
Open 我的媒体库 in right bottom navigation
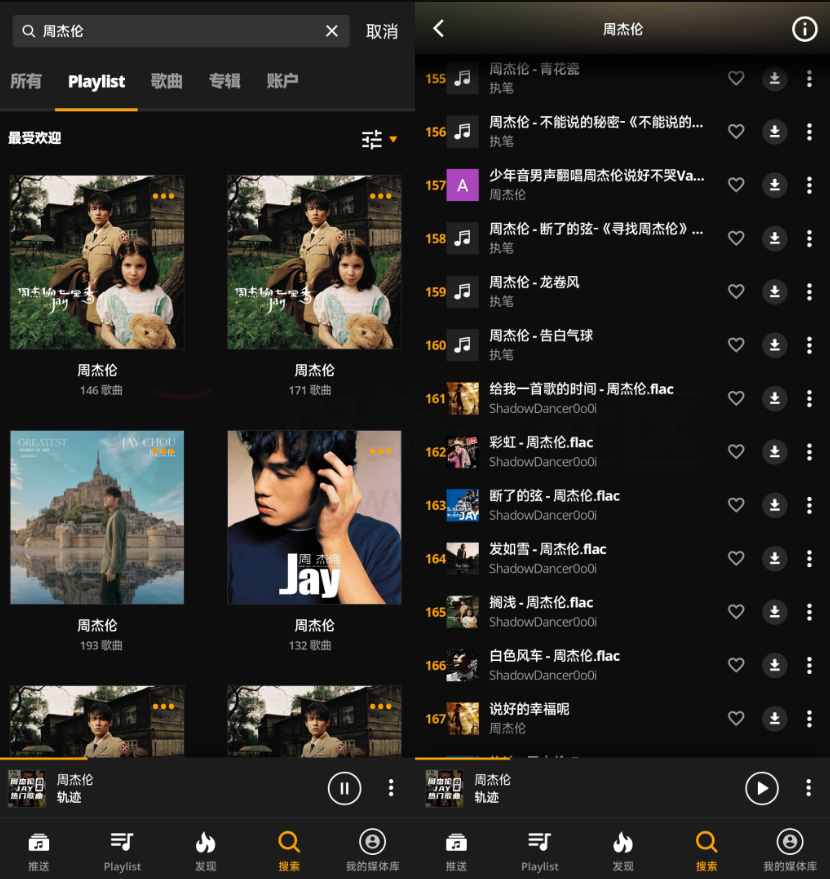click(x=790, y=851)
